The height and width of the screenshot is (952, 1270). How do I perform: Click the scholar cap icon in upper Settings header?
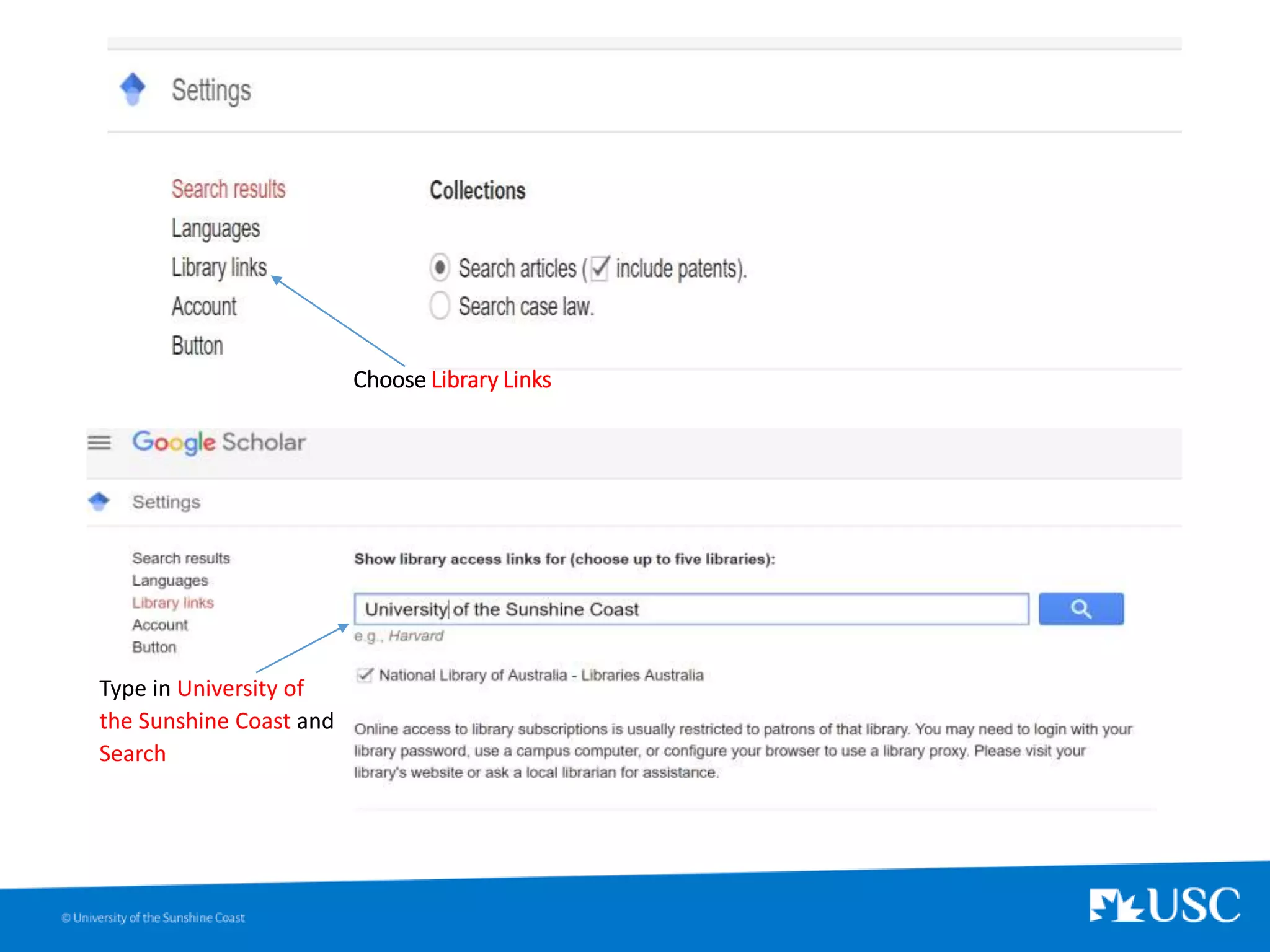pyautogui.click(x=133, y=89)
